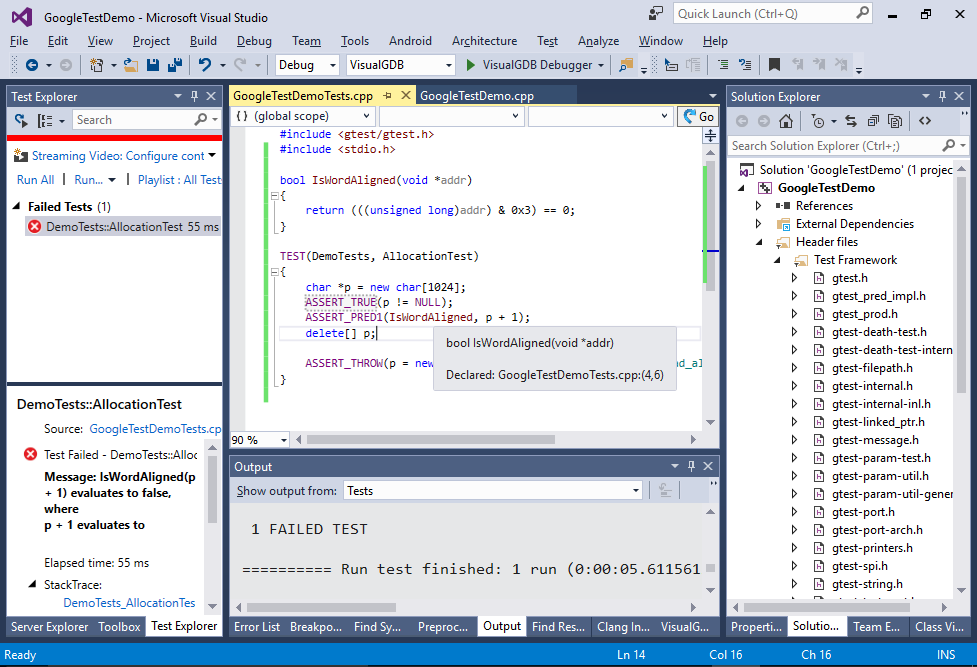
Task: Click the red failed icon on DemoTests::AllocationTest
Action: click(x=35, y=227)
